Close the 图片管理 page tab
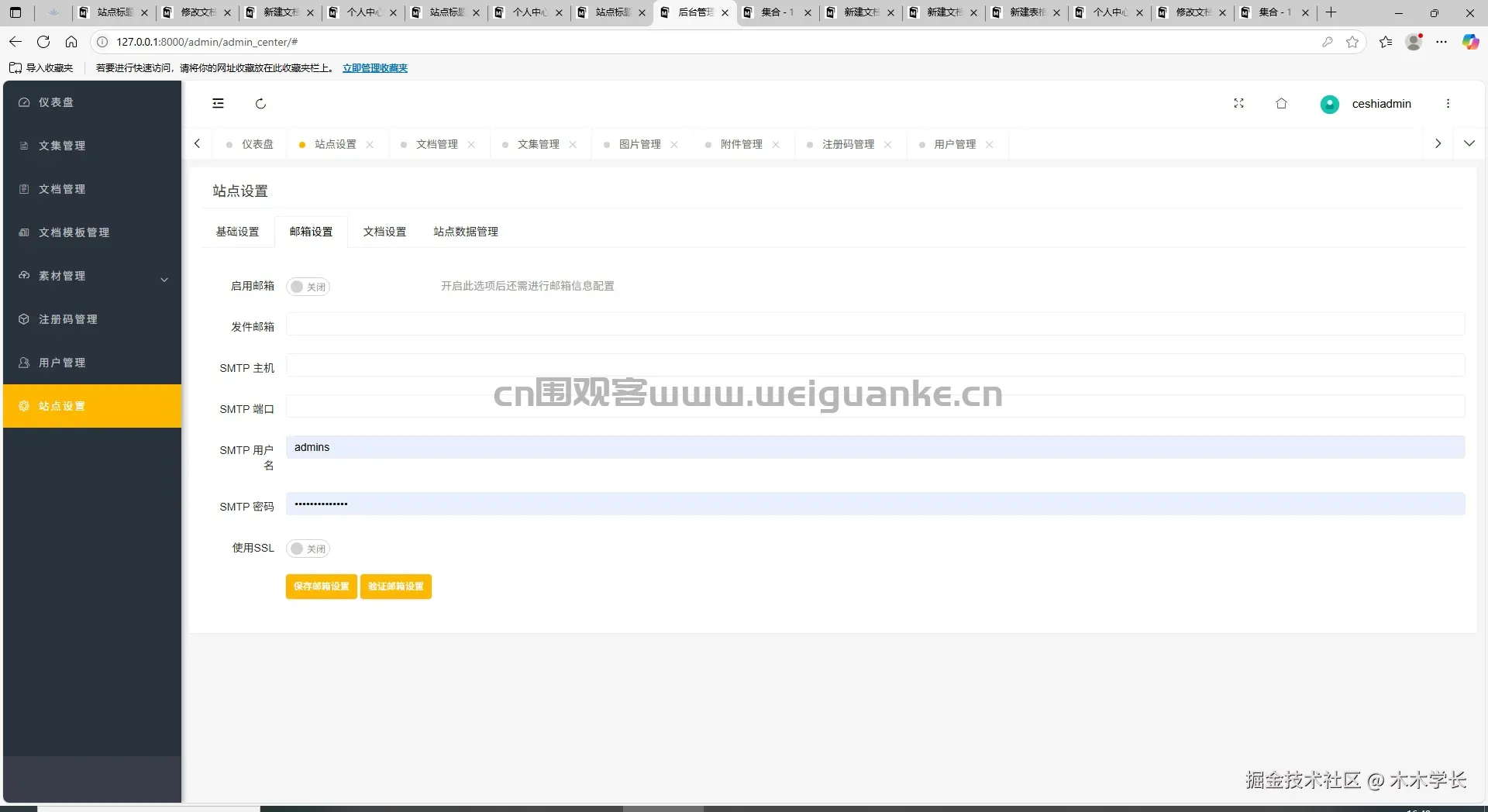Screen dimensions: 1488x812 (674, 145)
